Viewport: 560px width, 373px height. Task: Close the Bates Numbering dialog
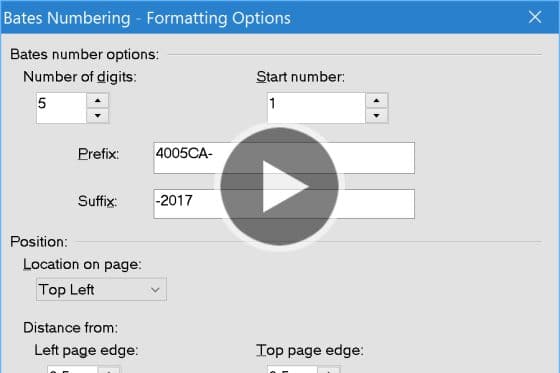[x=535, y=17]
